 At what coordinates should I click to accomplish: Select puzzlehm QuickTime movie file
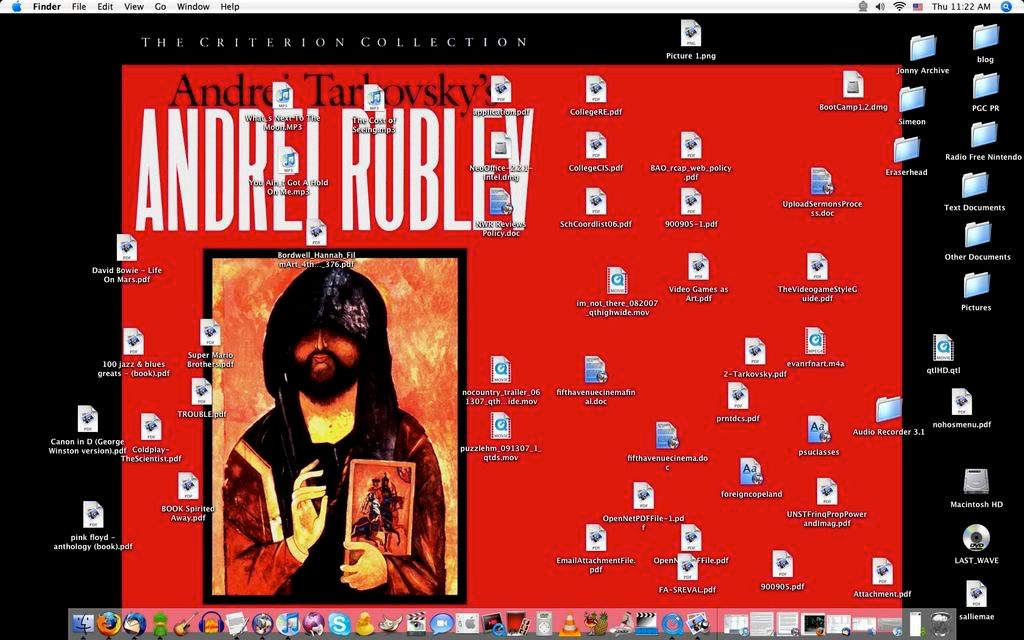[x=501, y=426]
